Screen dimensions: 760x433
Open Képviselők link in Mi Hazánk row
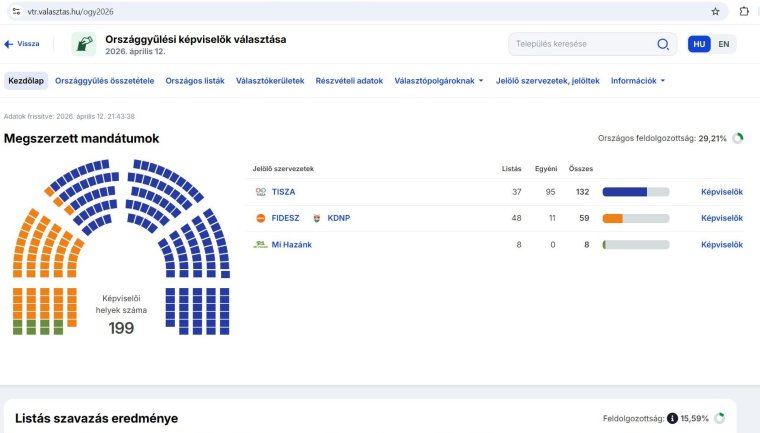click(x=722, y=245)
